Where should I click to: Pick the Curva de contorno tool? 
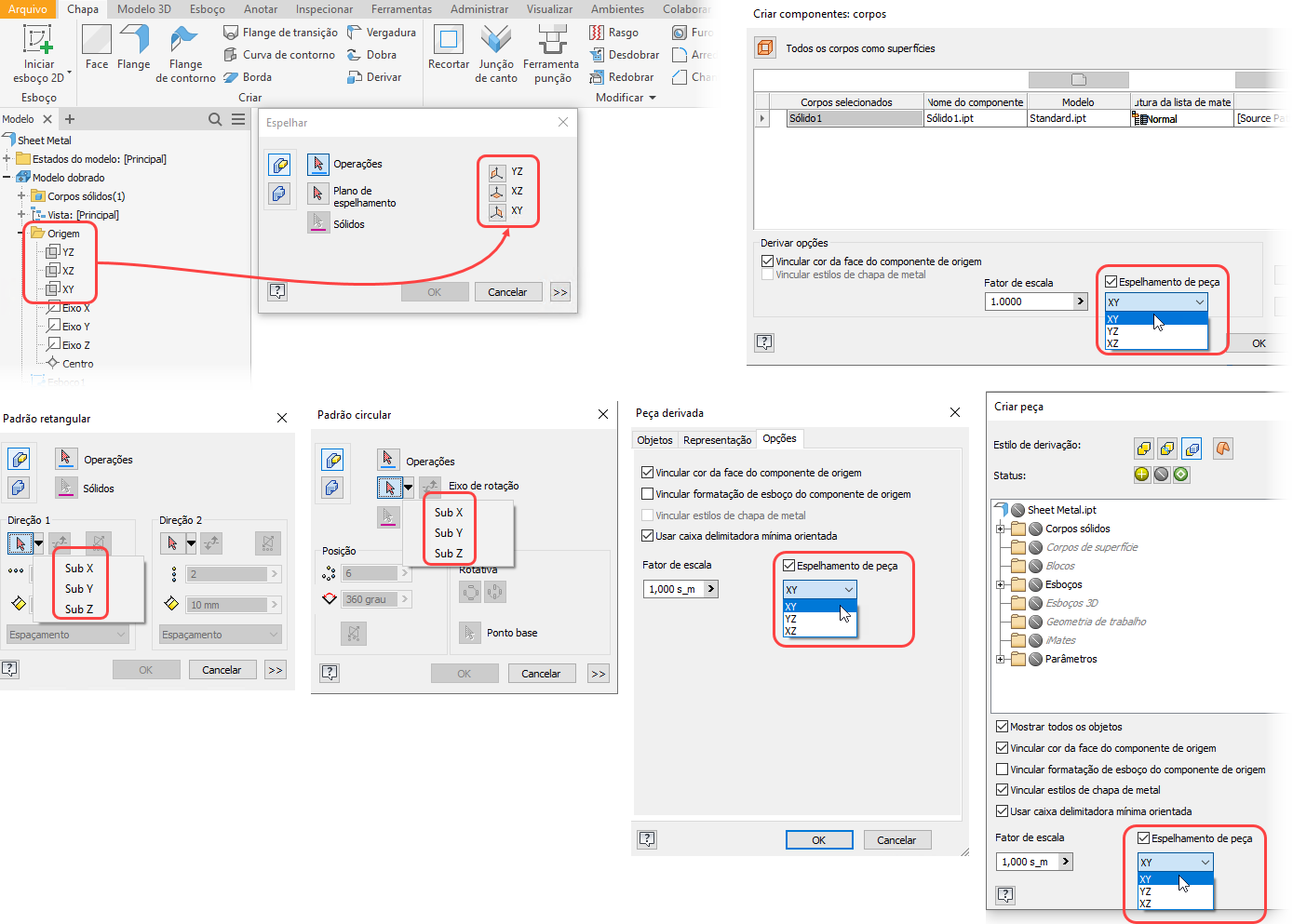point(279,55)
